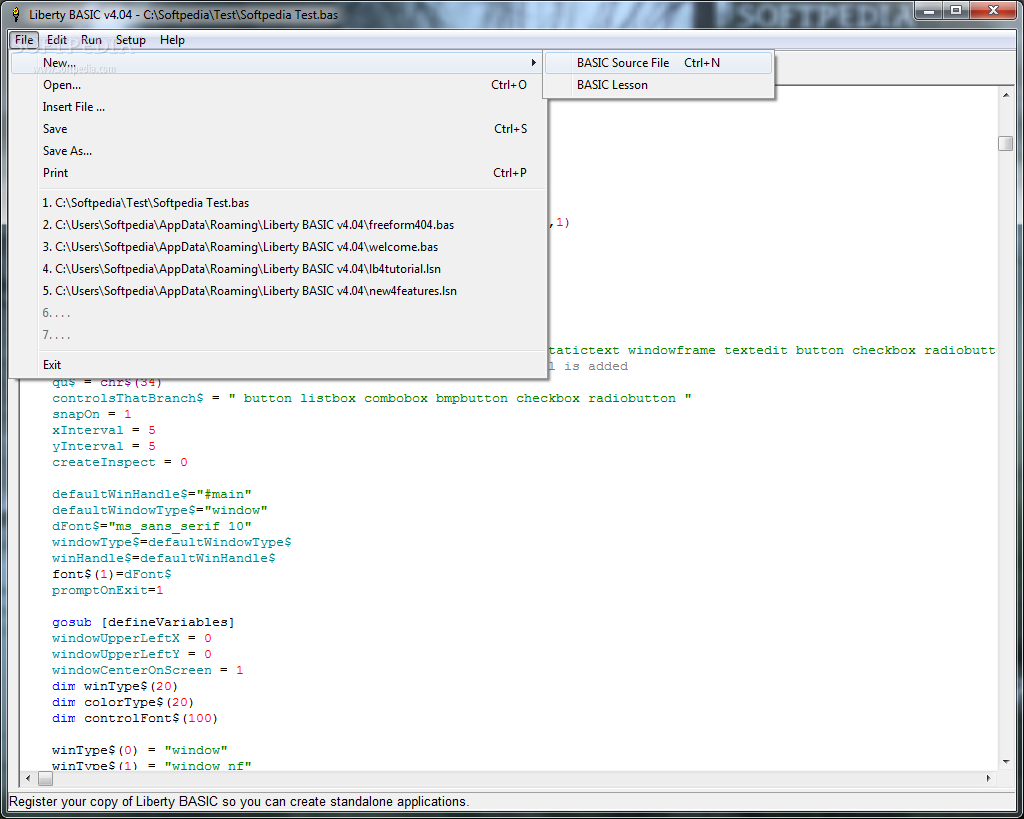Viewport: 1024px width, 819px height.
Task: Open recent file freeform404.bas
Action: (x=279, y=225)
